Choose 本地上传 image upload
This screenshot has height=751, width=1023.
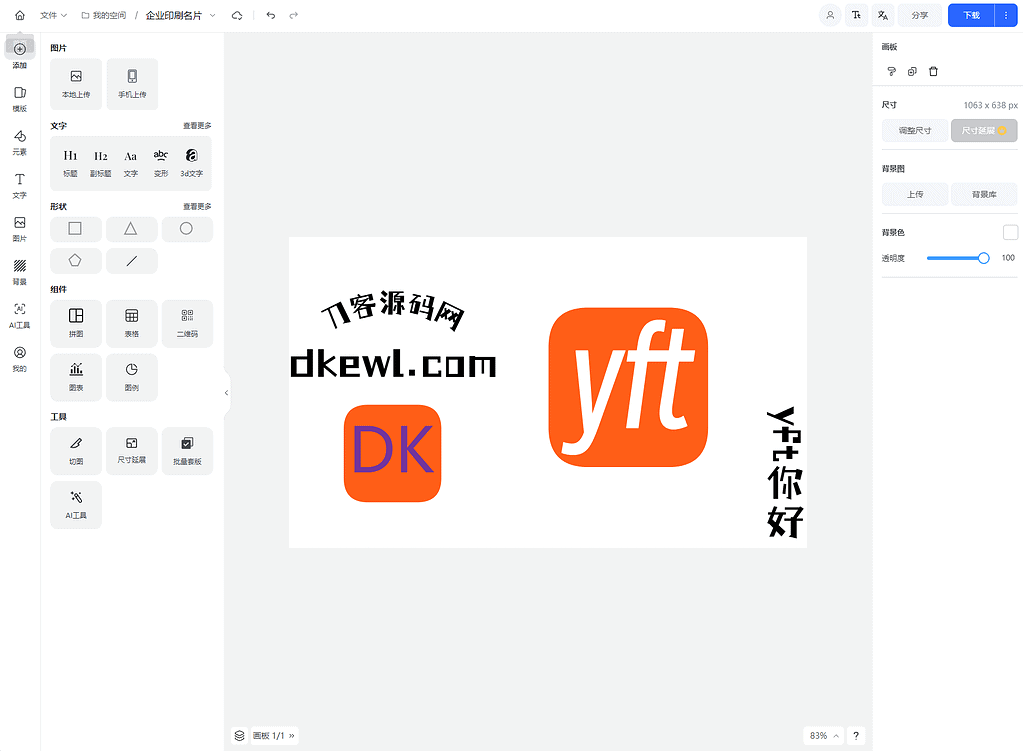pos(76,84)
